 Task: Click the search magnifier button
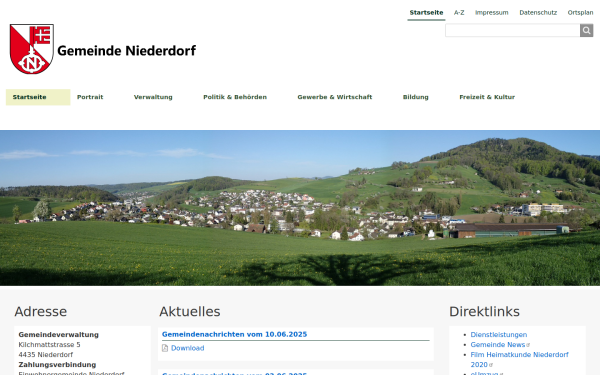click(x=586, y=30)
